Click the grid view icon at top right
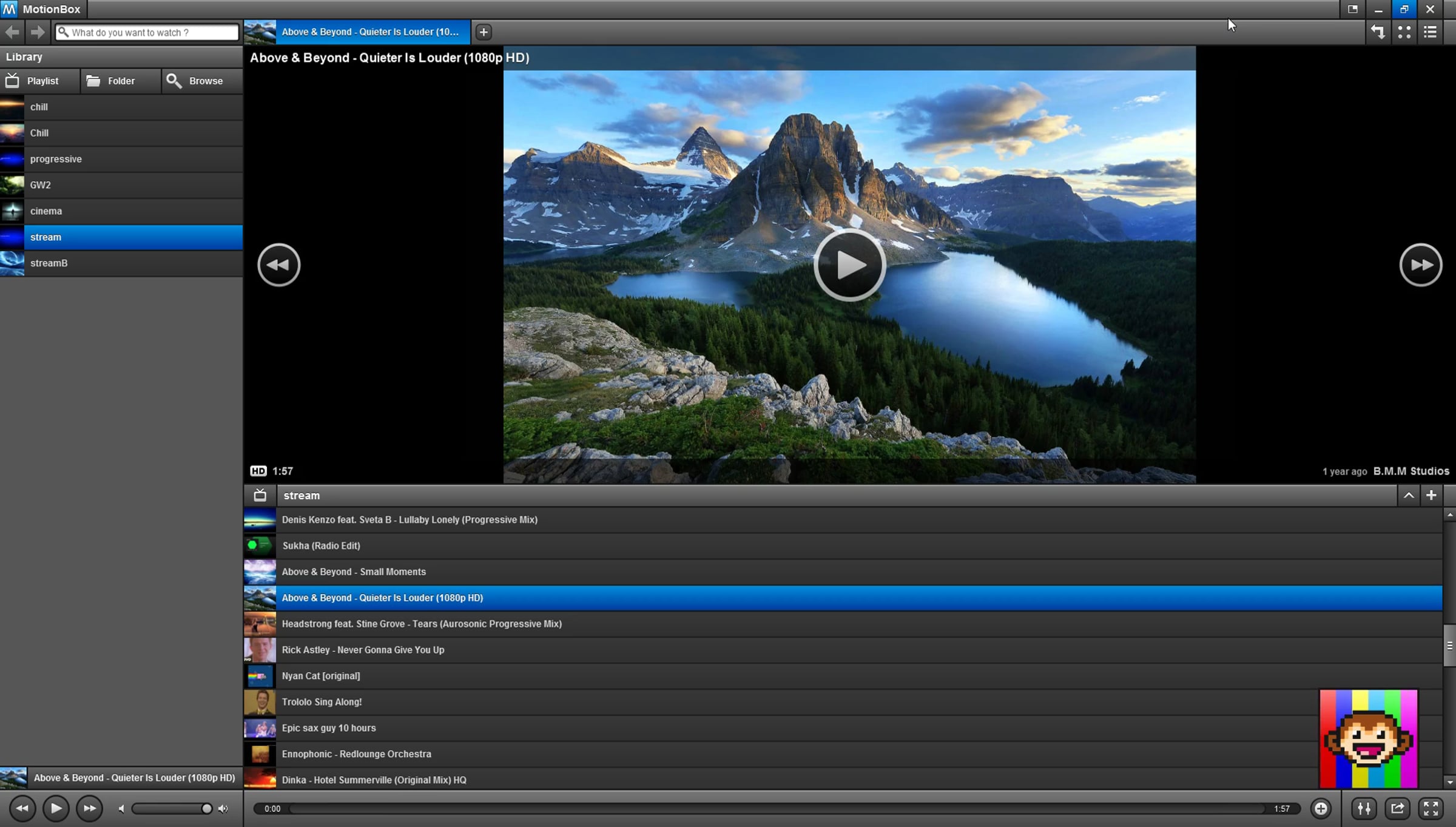 (1404, 32)
